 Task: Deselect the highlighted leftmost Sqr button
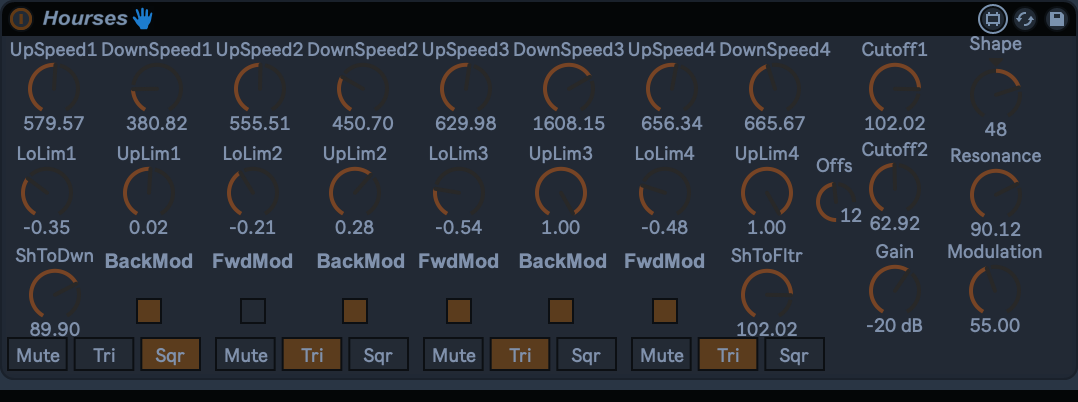(170, 354)
